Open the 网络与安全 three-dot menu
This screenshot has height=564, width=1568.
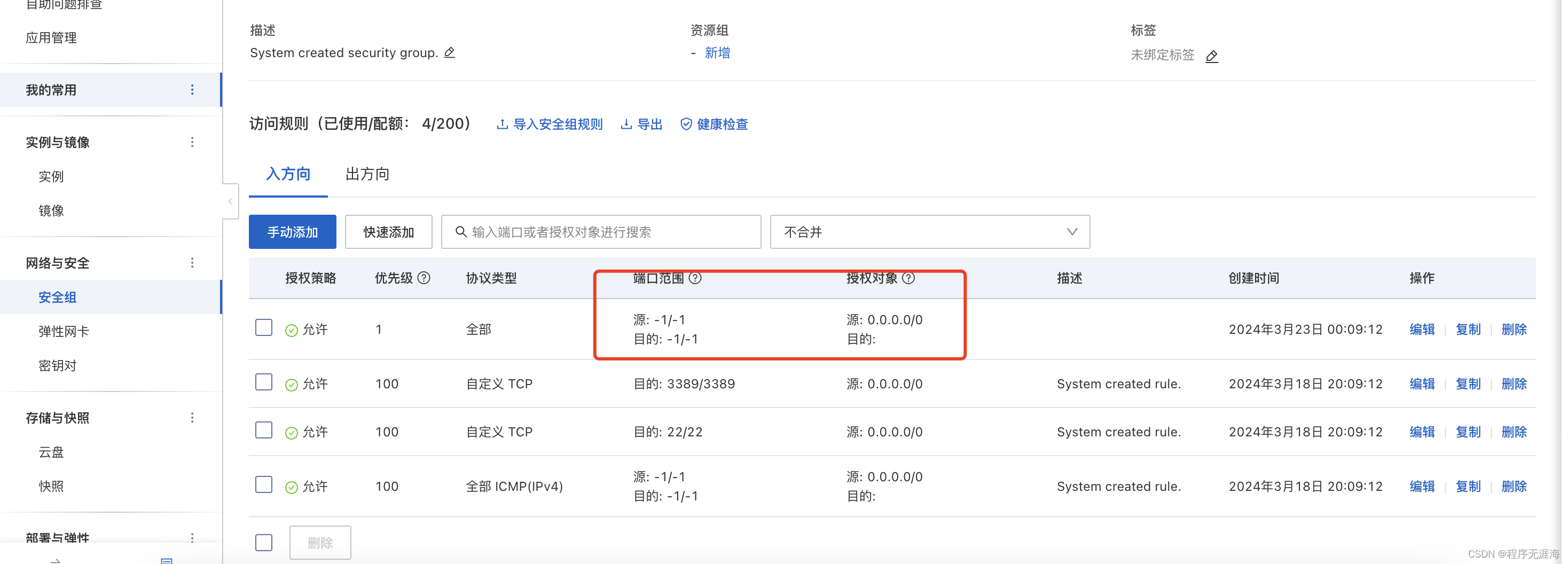[x=192, y=262]
